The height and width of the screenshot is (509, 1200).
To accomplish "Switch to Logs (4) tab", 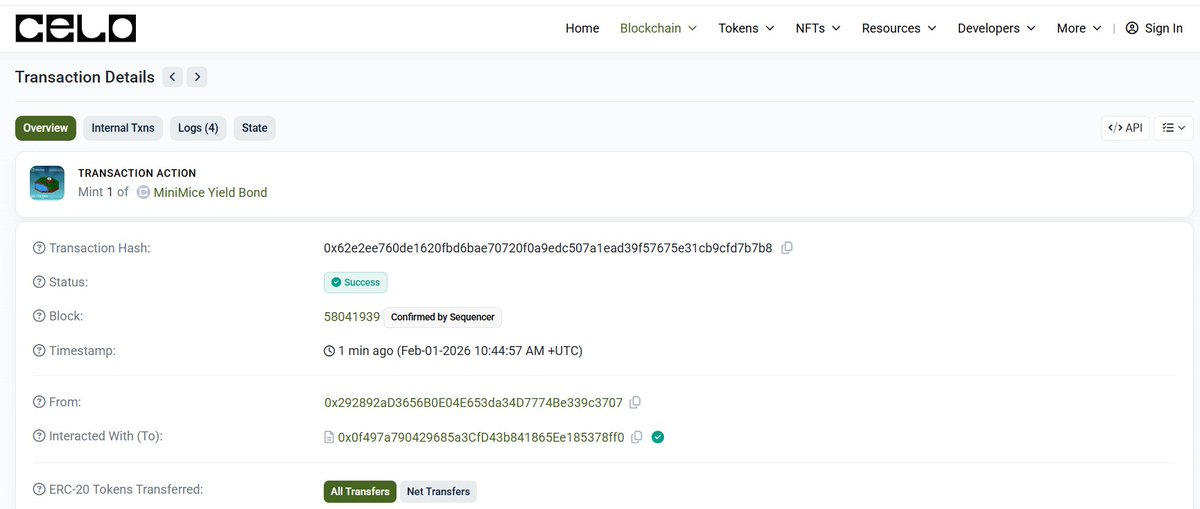I will (198, 128).
